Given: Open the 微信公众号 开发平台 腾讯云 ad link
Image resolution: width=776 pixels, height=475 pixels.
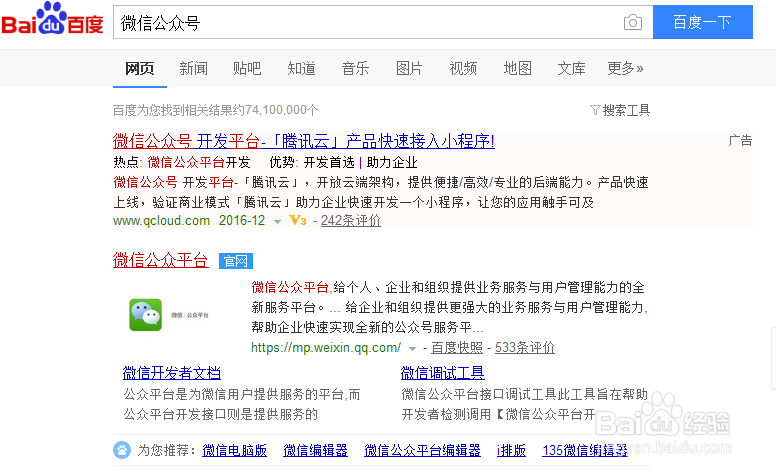Looking at the screenshot, I should point(303,141).
